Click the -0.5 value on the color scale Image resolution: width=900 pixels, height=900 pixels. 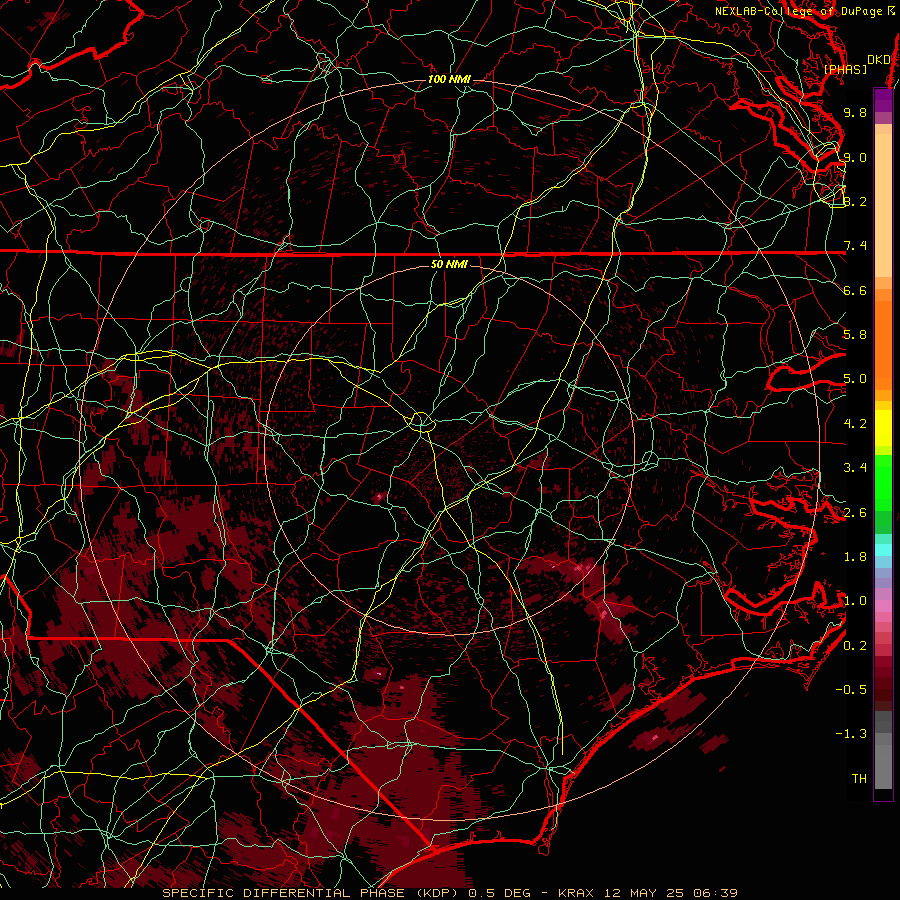851,690
